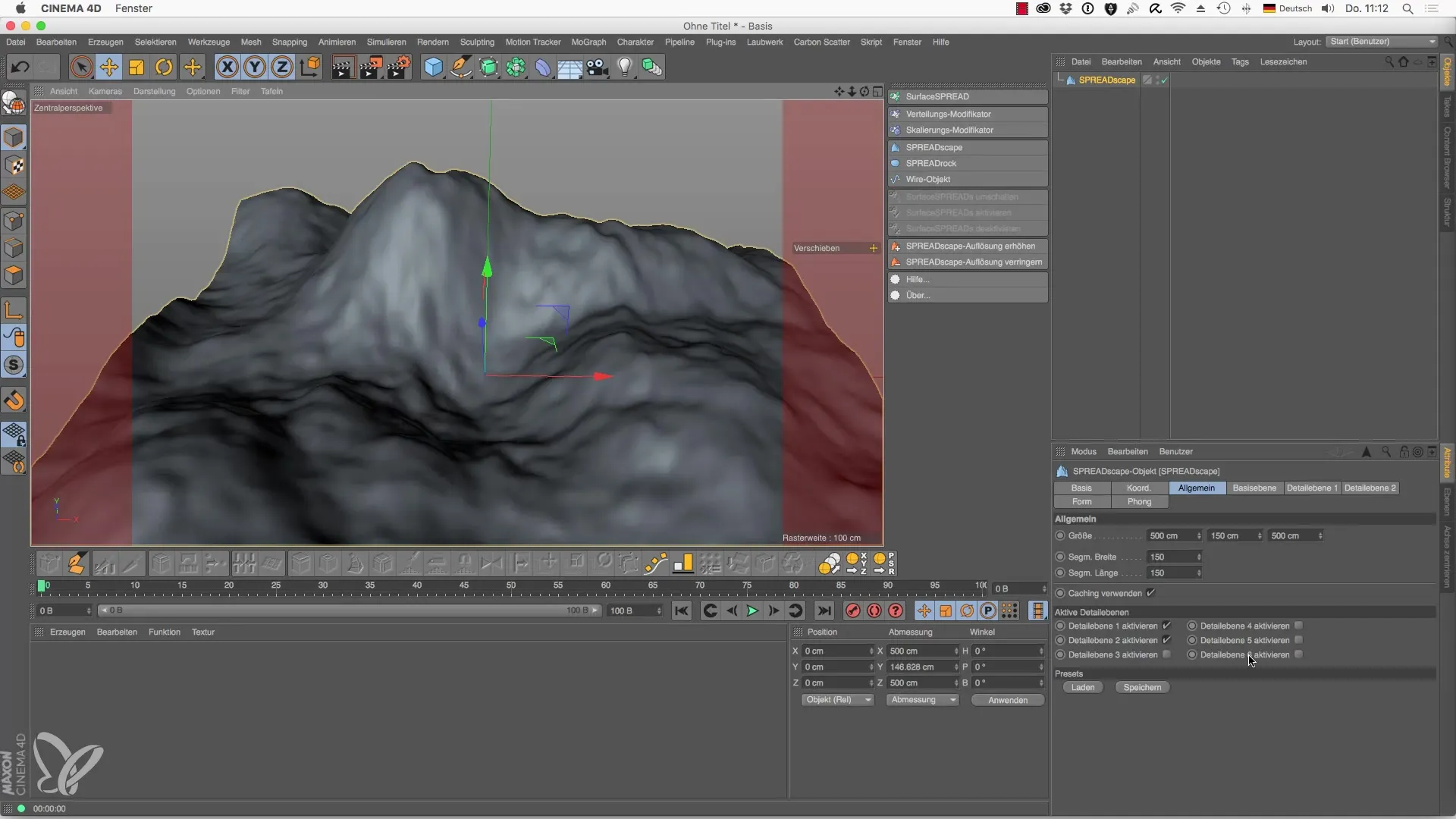Click the Segm. Breite stepper arrows
1456x819 pixels.
pyautogui.click(x=1199, y=557)
